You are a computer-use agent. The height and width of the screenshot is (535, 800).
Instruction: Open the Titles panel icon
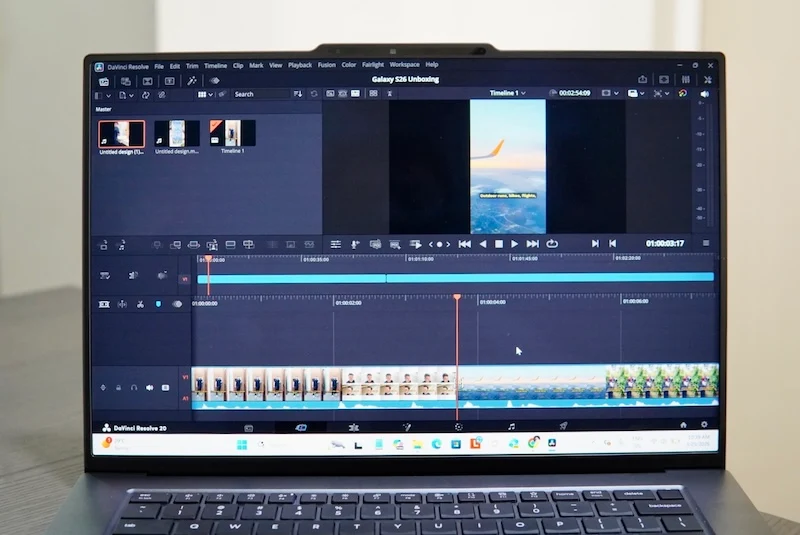pos(169,81)
